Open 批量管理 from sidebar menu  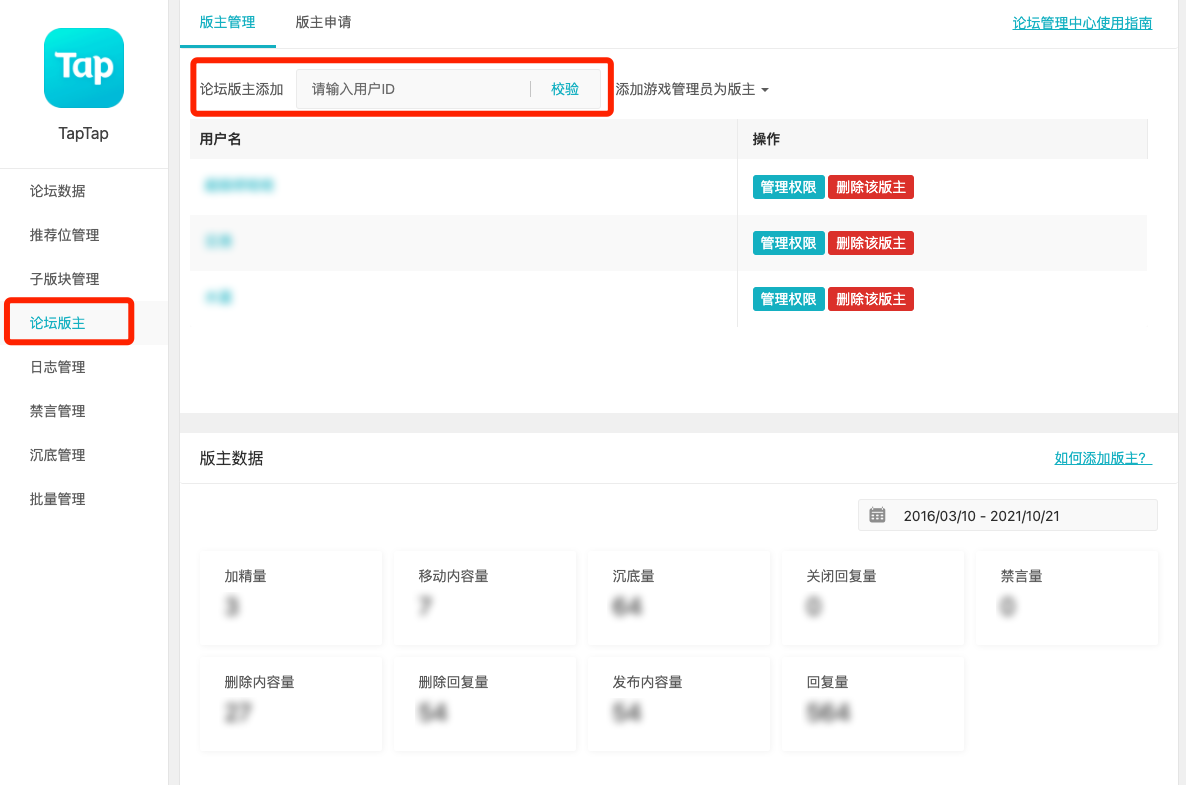(x=58, y=499)
